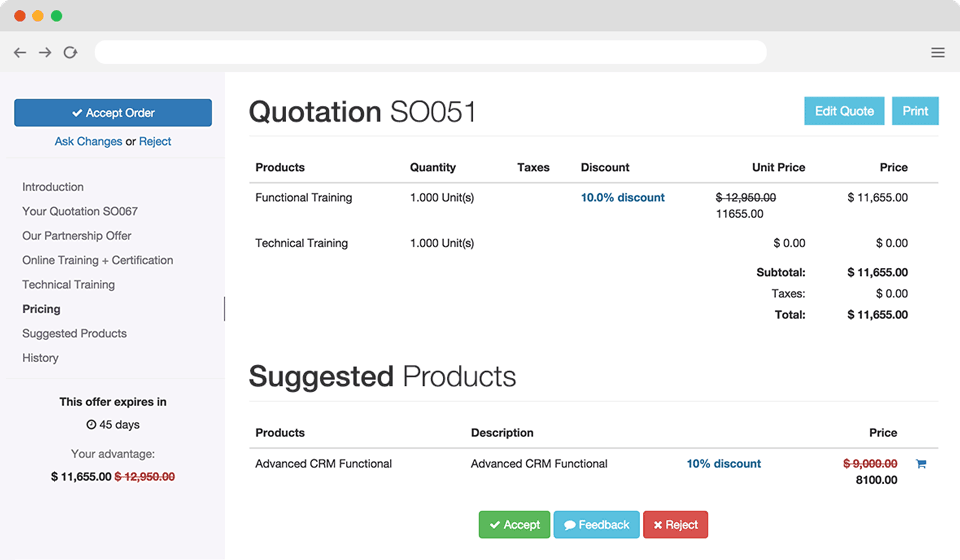Click the Reject link in sidebar
Image resolution: width=960 pixels, height=560 pixels.
(155, 142)
